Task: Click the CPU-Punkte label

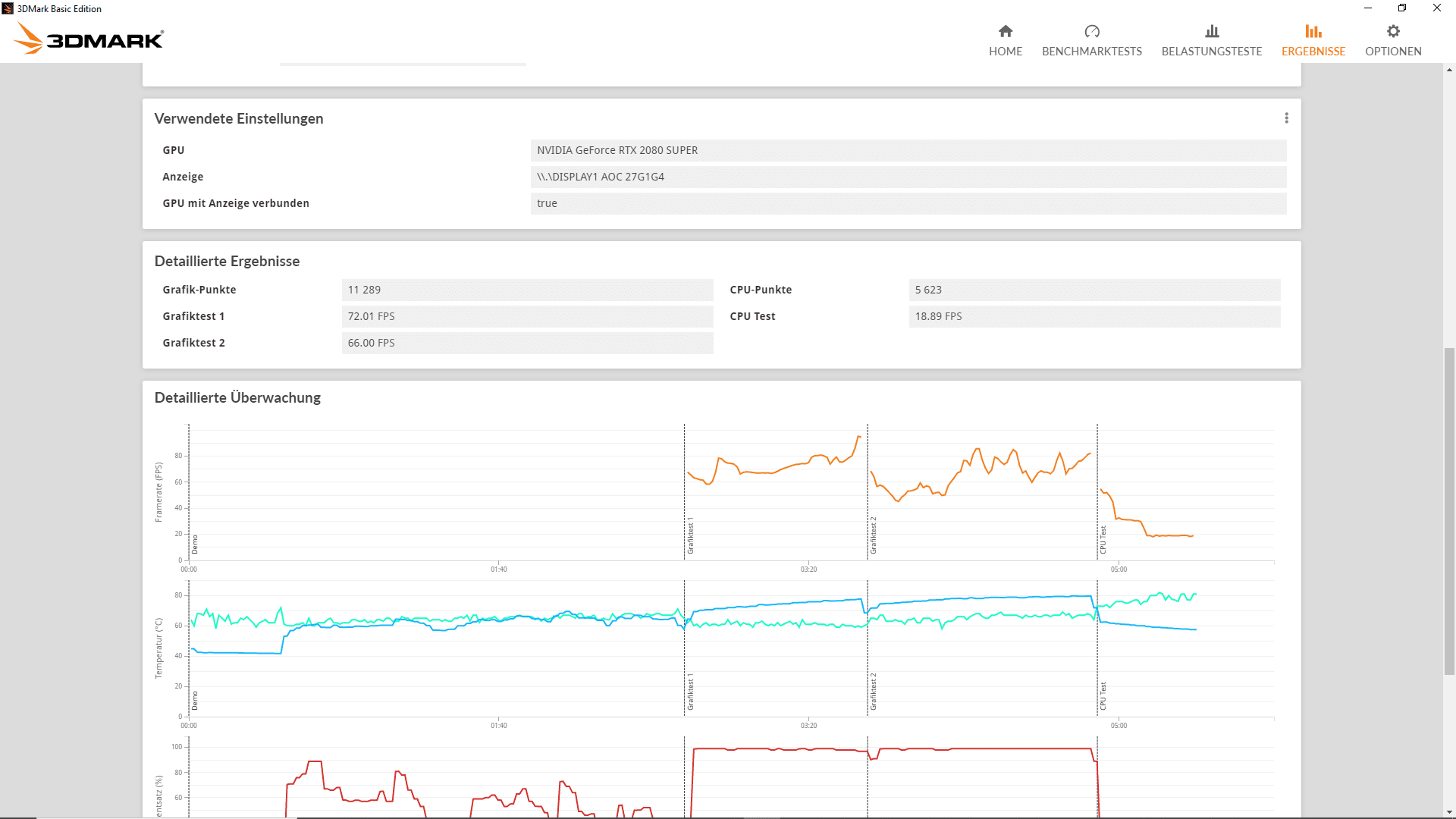Action: click(x=761, y=290)
